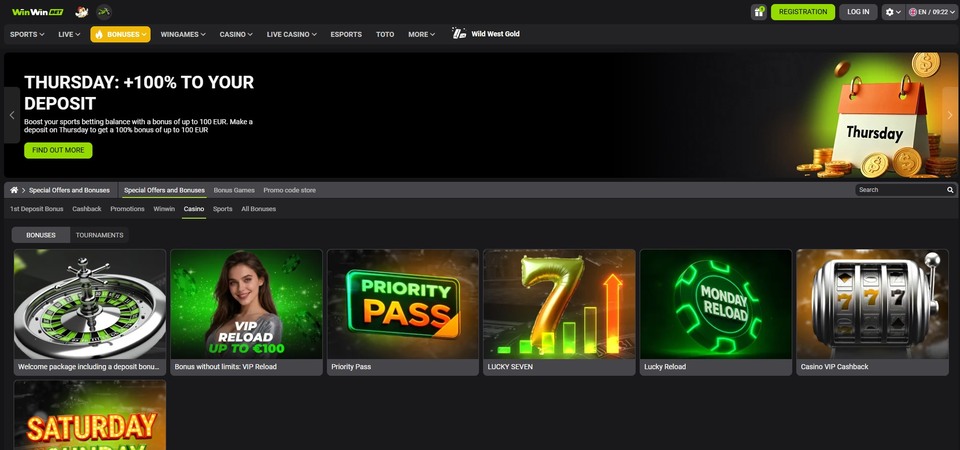Open the Monday Reload card image

coord(716,304)
